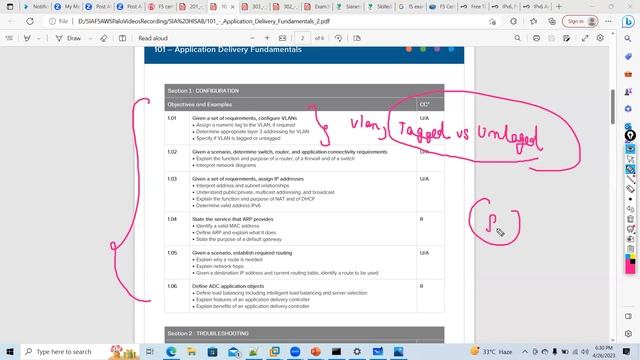This screenshot has width=640, height=360.
Task: Open the contents sidebar in the PDF toolbar
Action: tap(9, 38)
